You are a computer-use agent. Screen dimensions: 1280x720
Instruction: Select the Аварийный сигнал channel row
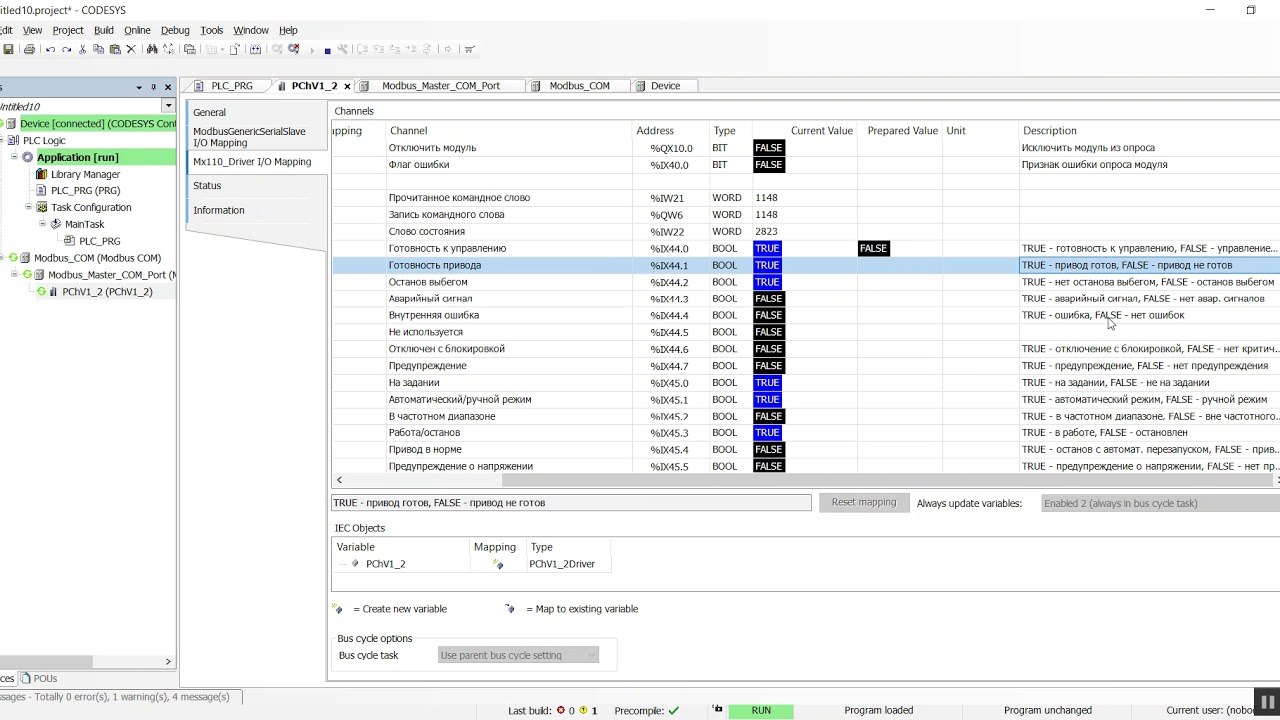tap(805, 298)
